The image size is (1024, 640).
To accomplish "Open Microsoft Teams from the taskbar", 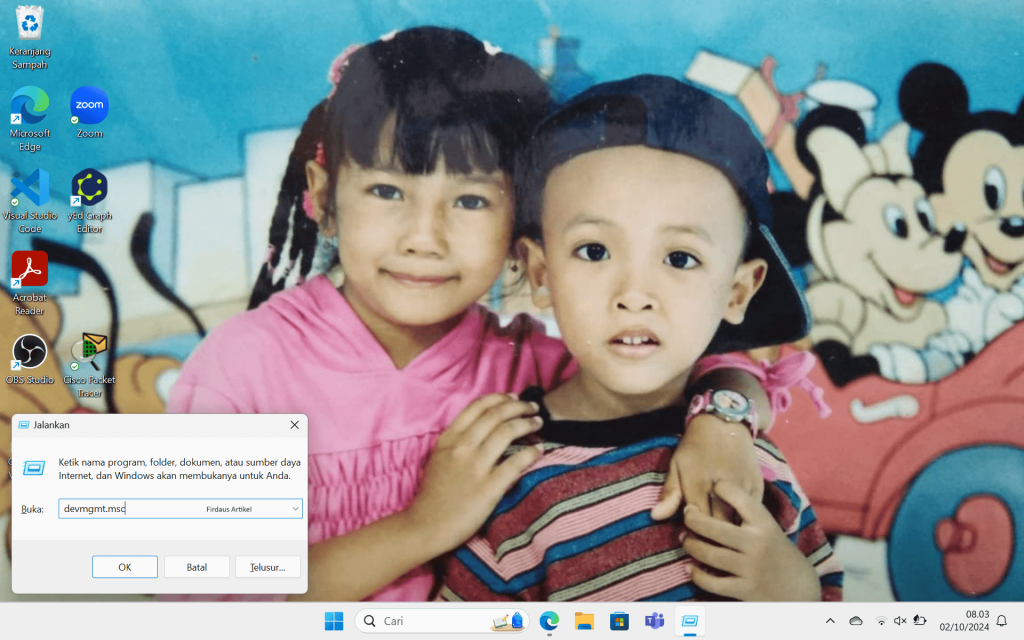I will point(654,621).
